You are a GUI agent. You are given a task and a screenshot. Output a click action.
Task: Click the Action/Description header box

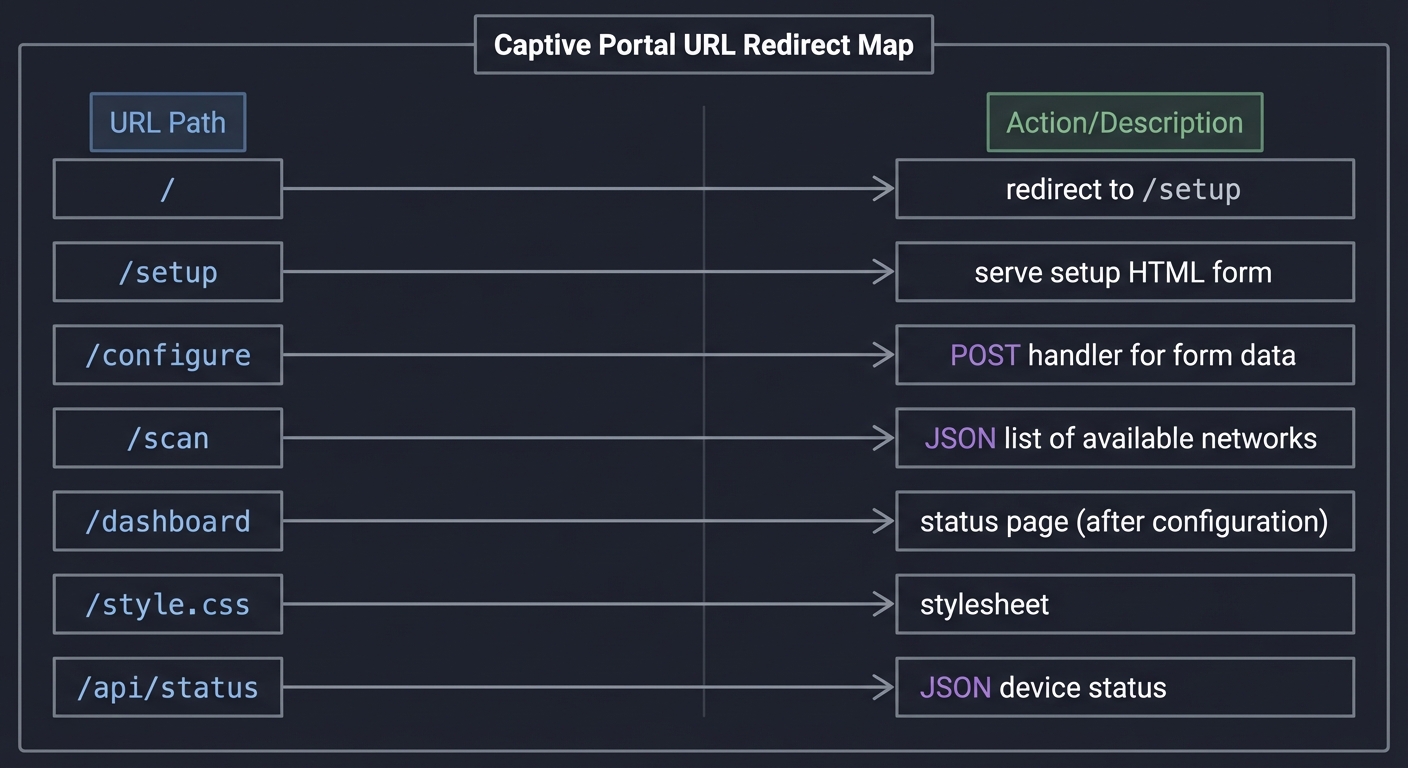[x=1124, y=122]
